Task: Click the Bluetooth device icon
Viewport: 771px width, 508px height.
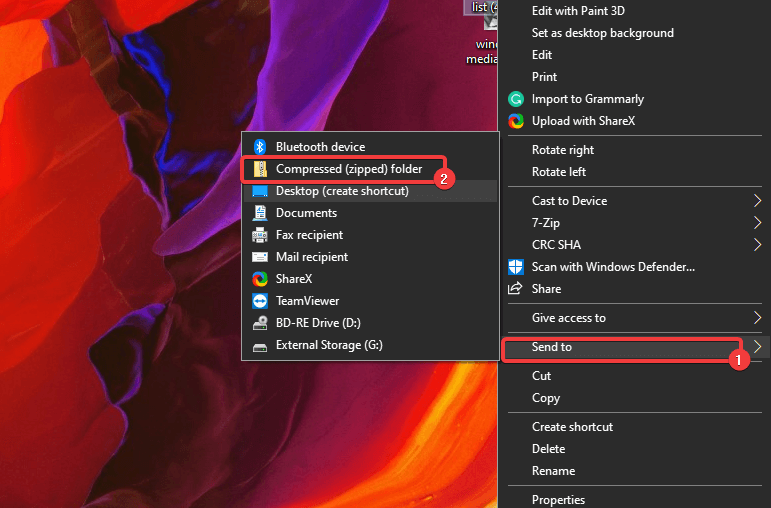Action: 260,147
